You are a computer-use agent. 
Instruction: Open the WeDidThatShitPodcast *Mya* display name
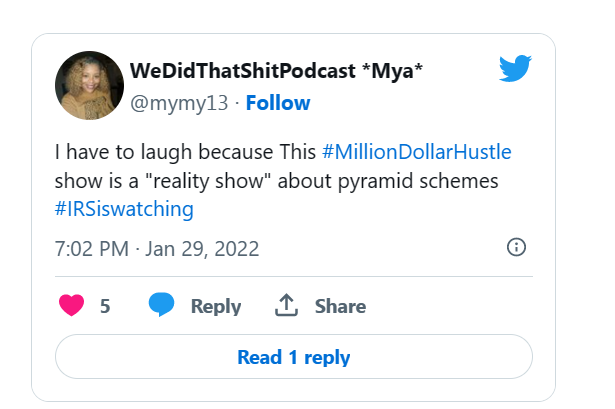click(276, 71)
